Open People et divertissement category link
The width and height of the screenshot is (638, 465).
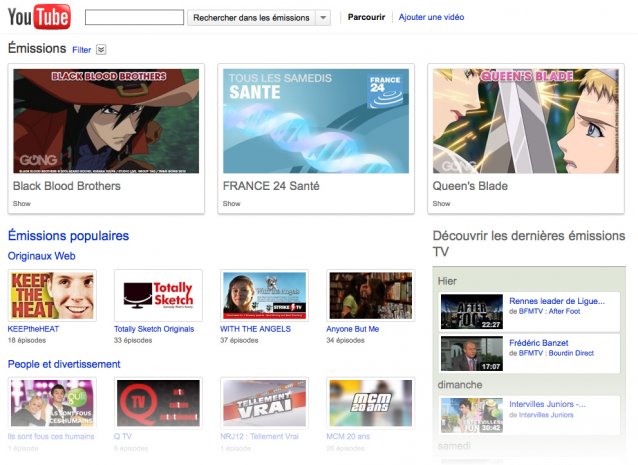pyautogui.click(x=64, y=364)
